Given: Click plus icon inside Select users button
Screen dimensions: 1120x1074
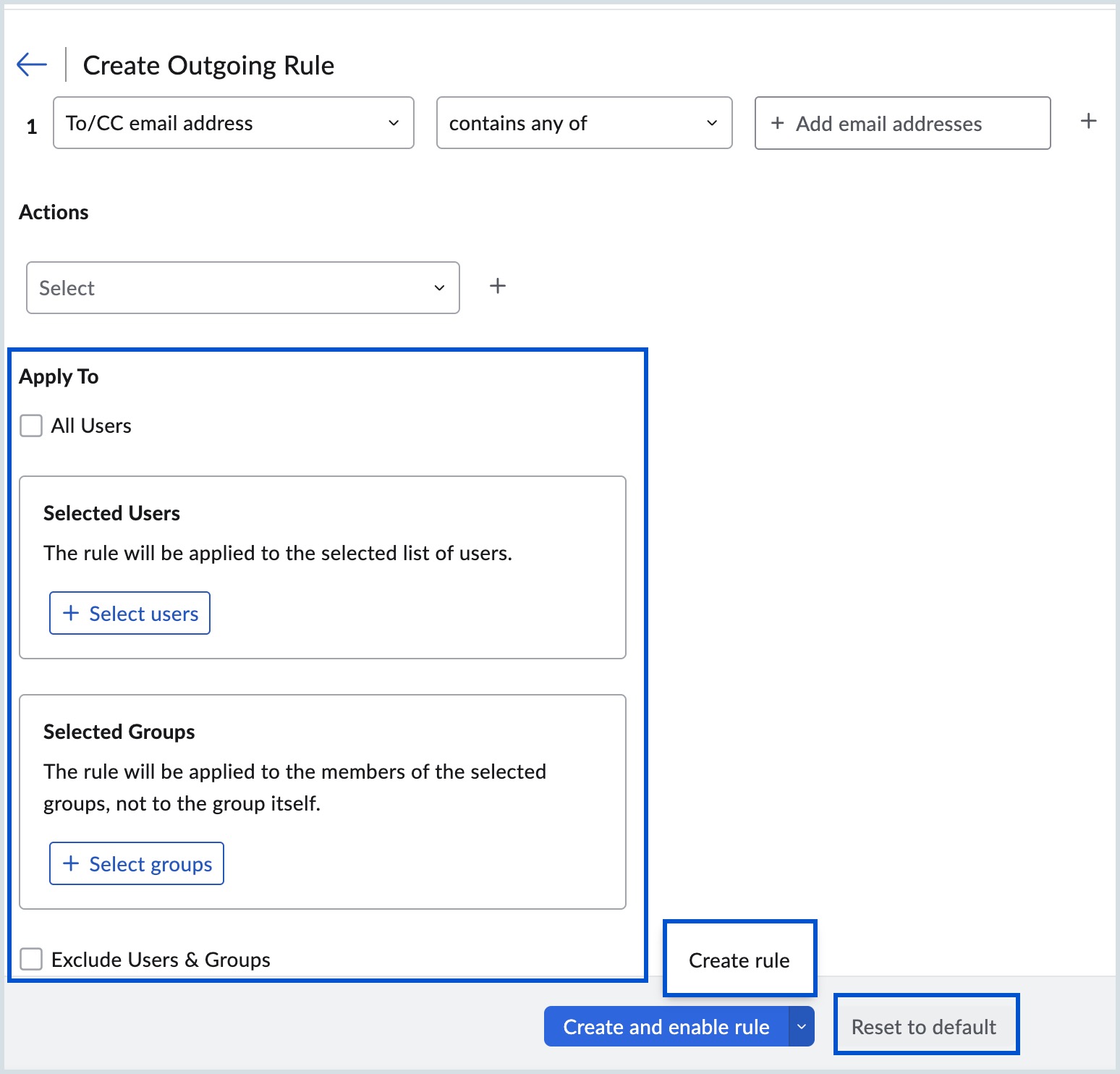Looking at the screenshot, I should 71,613.
